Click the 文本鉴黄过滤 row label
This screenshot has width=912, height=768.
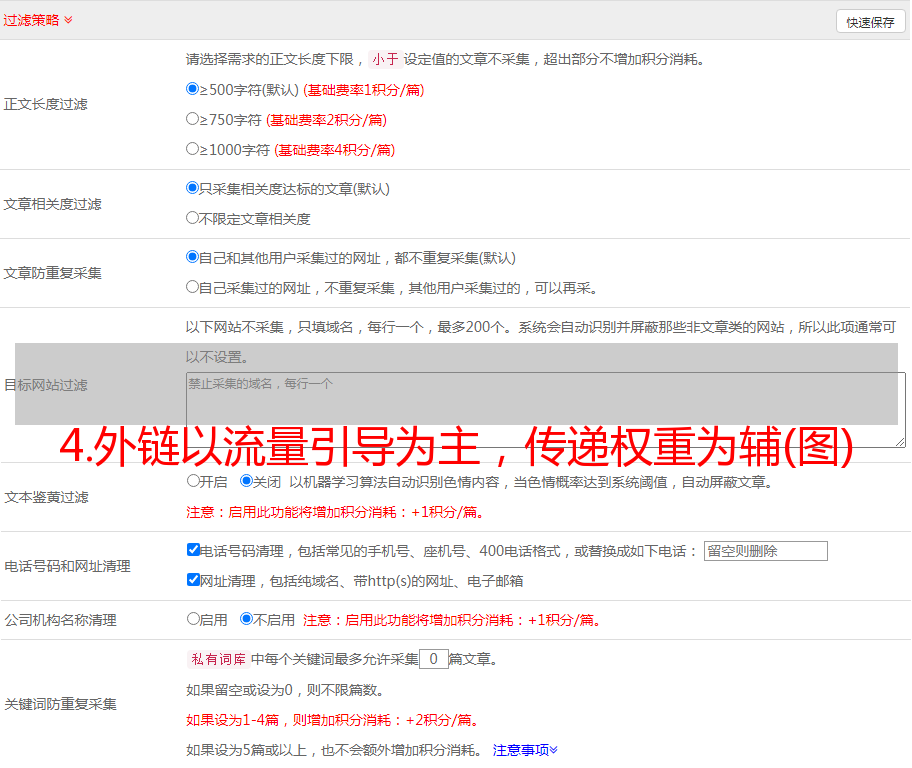[x=47, y=497]
